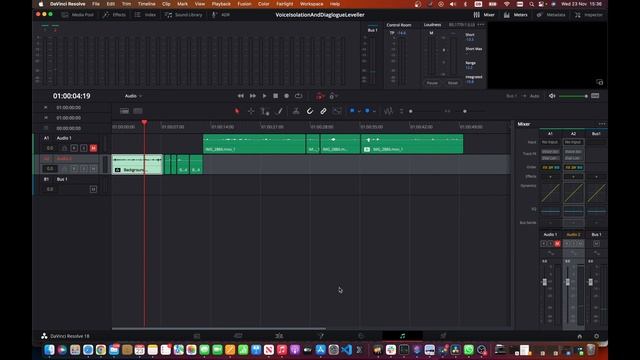The image size is (640, 360).
Task: Click the rewind transport button
Action: 240,96
